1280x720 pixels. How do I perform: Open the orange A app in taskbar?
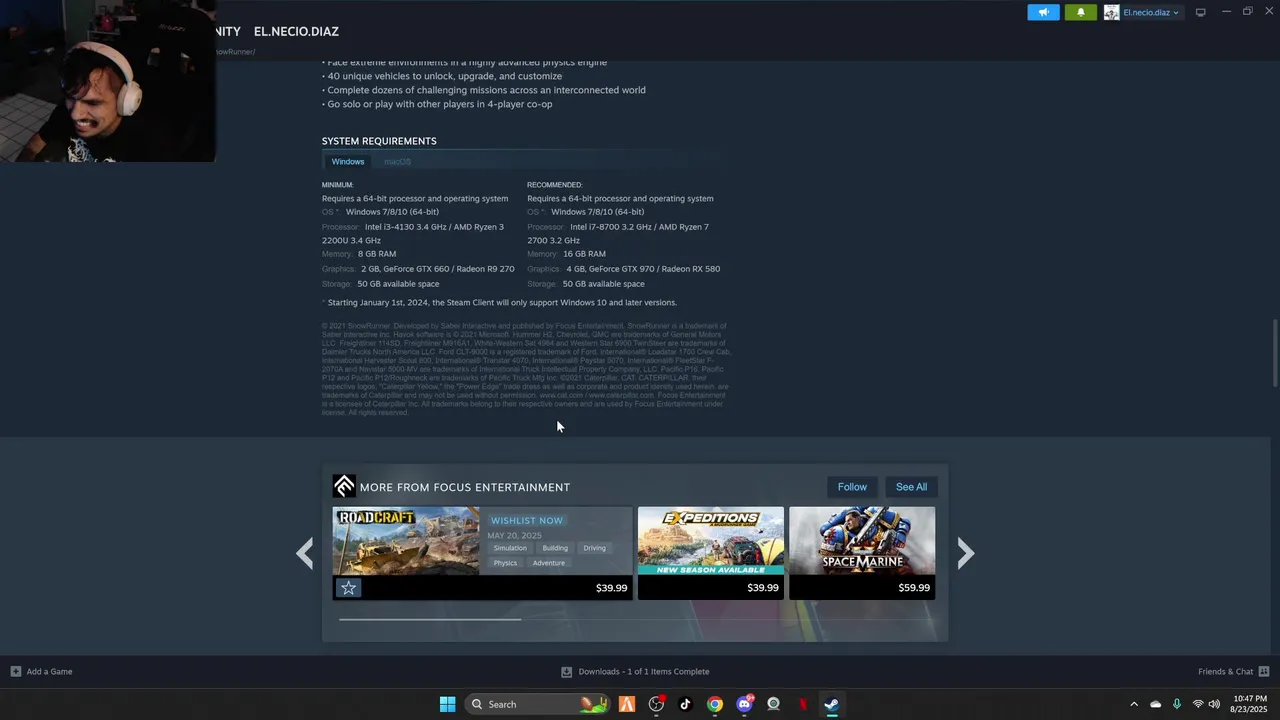(627, 704)
